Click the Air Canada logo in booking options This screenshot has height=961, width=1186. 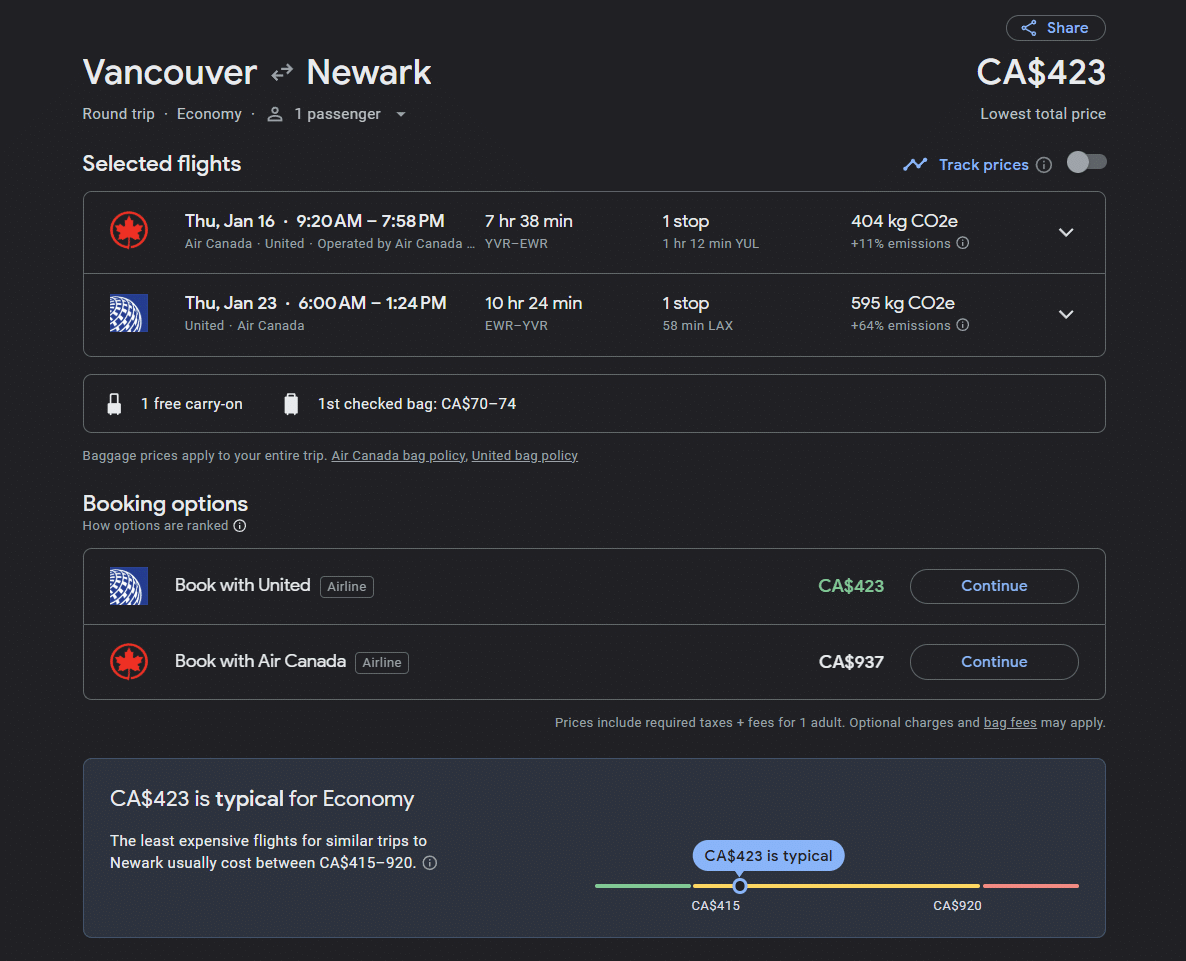coord(129,662)
